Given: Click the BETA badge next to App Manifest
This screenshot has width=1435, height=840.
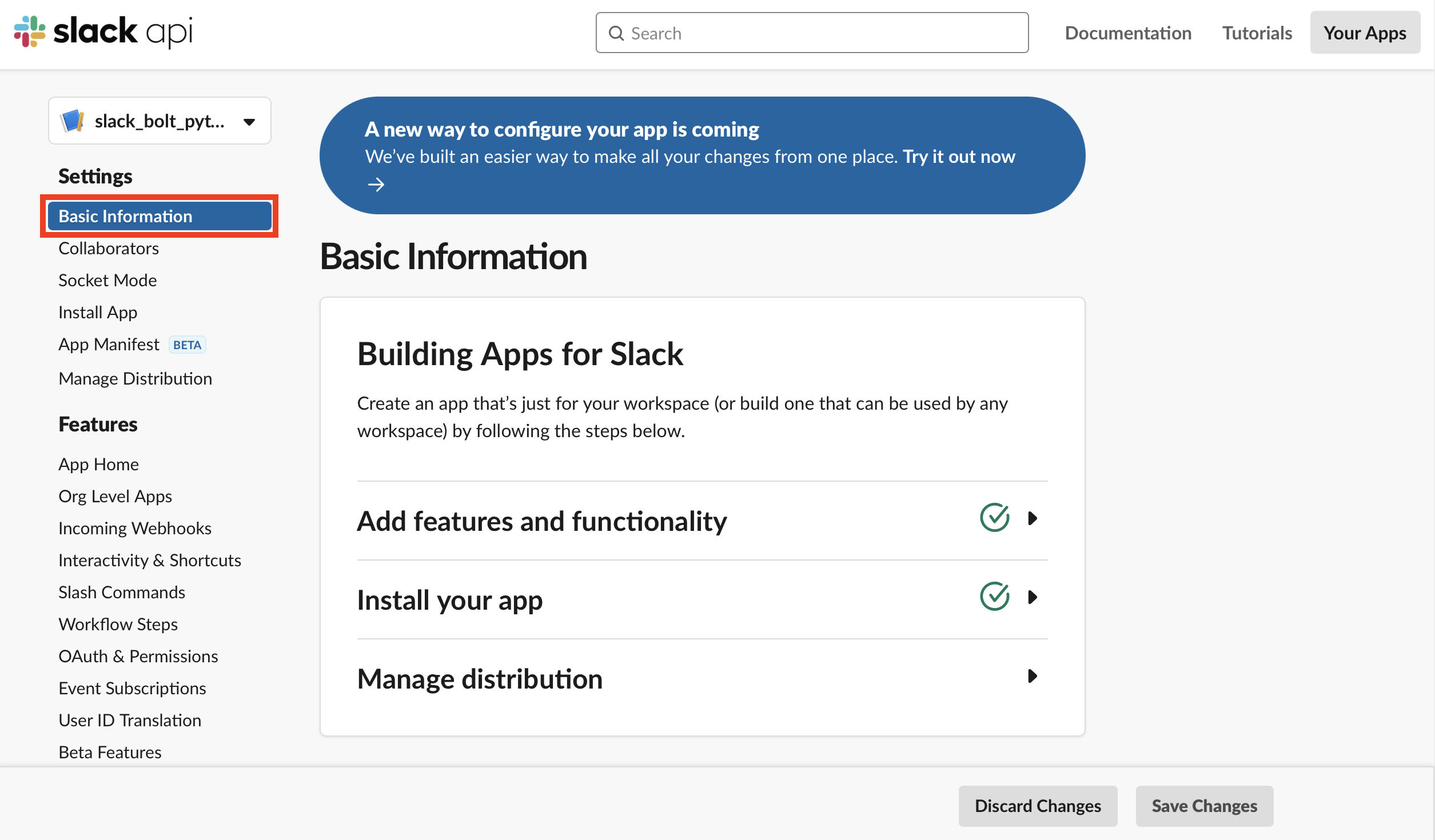Looking at the screenshot, I should [187, 345].
